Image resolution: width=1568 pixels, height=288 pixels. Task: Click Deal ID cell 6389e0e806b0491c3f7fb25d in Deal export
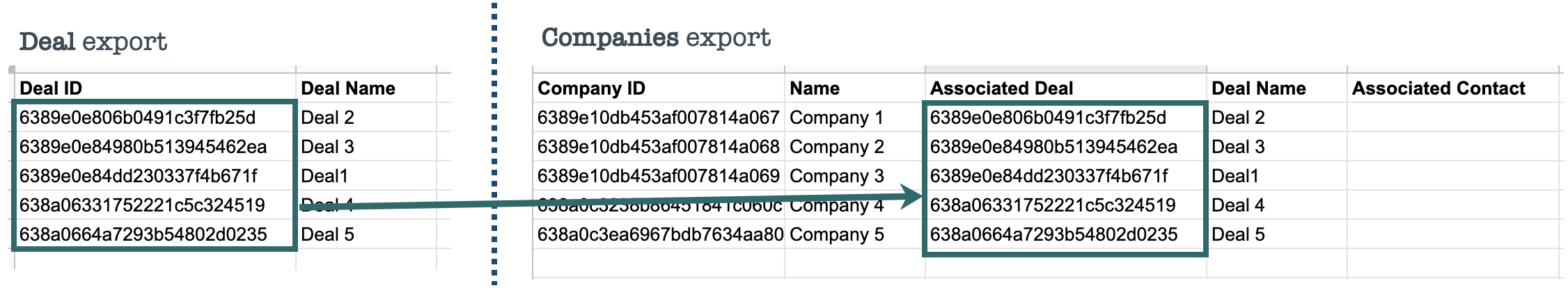[x=137, y=118]
